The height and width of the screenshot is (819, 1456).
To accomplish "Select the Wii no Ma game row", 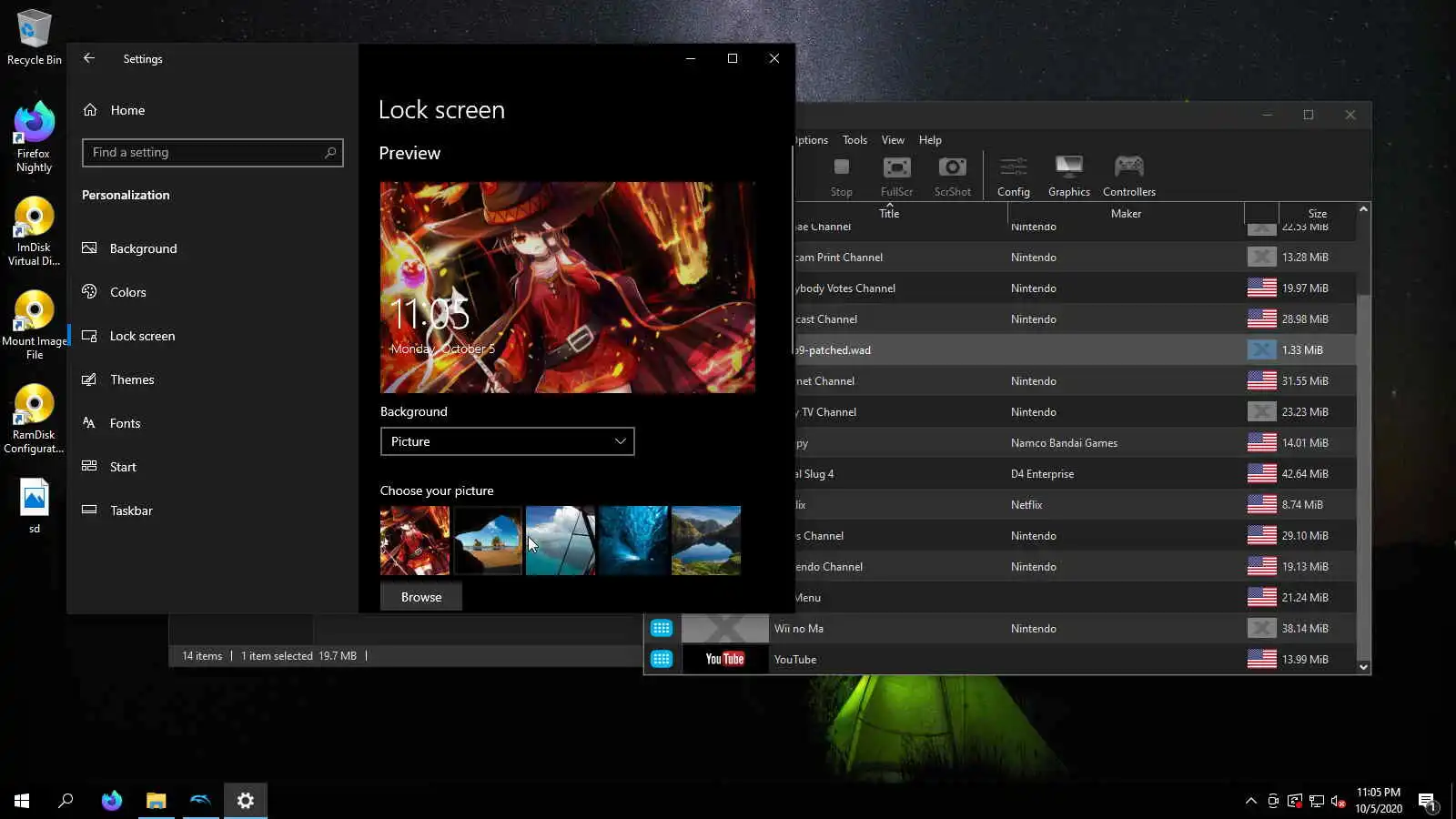I will click(1001, 629).
